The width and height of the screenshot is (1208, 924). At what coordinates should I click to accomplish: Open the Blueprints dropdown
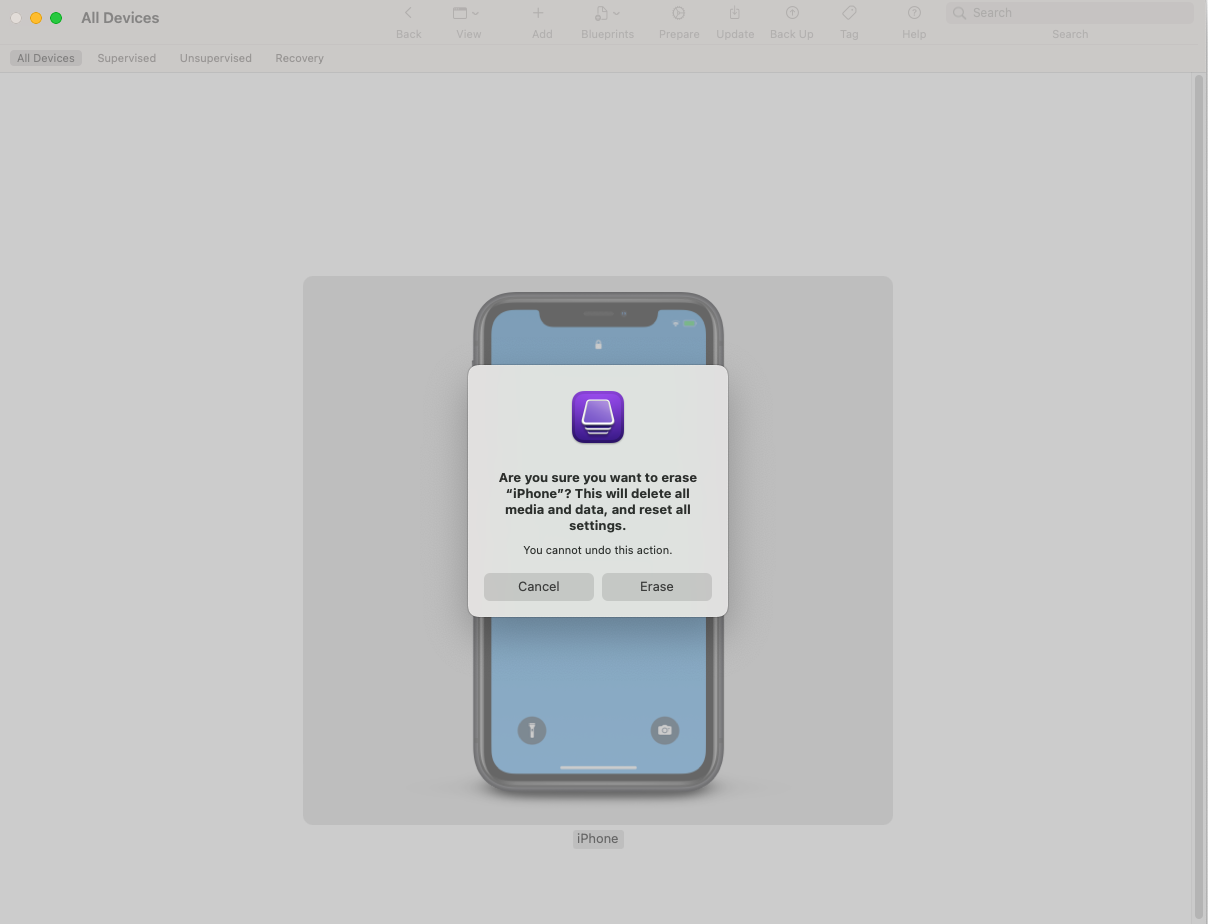pyautogui.click(x=607, y=14)
